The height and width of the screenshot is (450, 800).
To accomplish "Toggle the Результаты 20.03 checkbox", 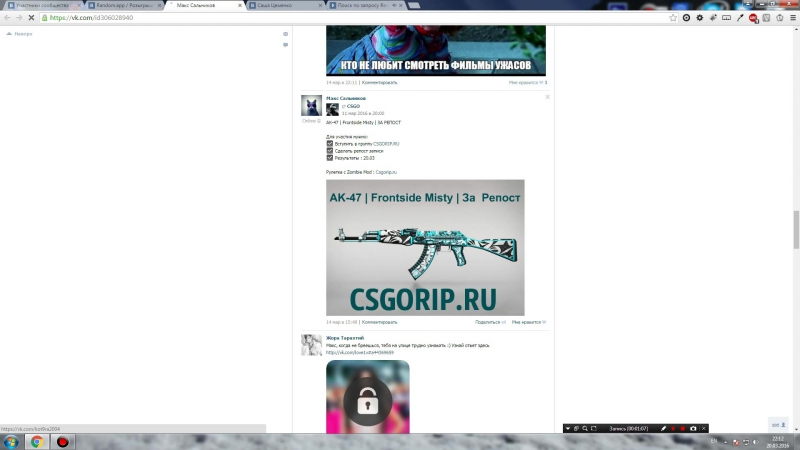I will click(330, 158).
